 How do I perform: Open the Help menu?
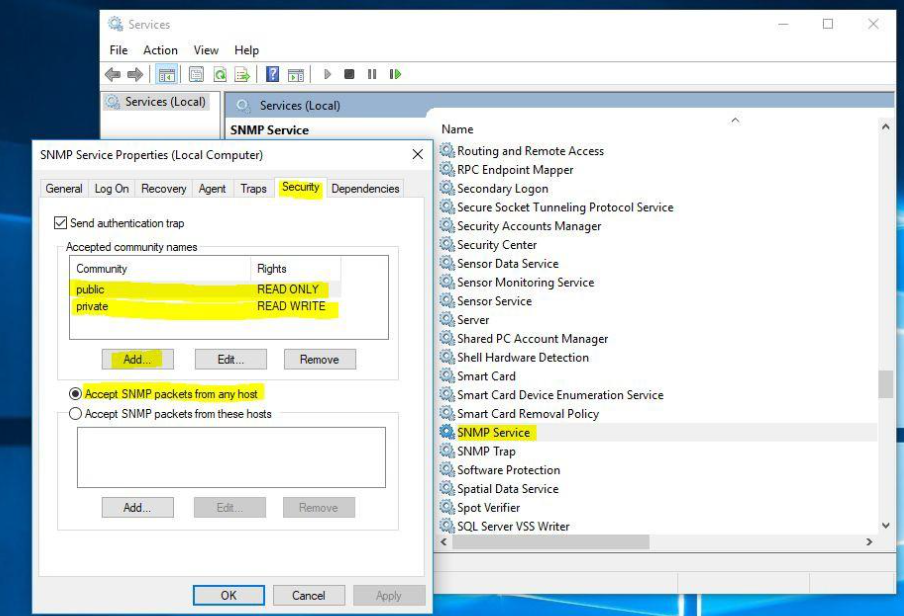point(246,50)
